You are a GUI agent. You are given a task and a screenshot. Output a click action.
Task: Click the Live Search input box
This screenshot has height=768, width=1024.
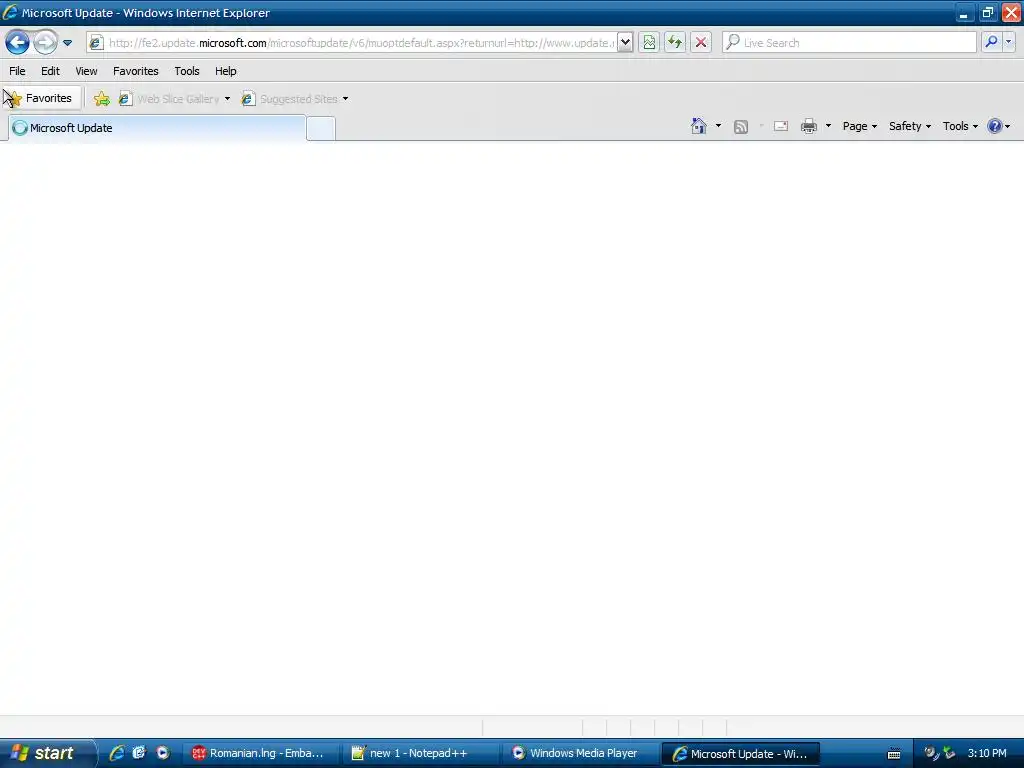850,43
